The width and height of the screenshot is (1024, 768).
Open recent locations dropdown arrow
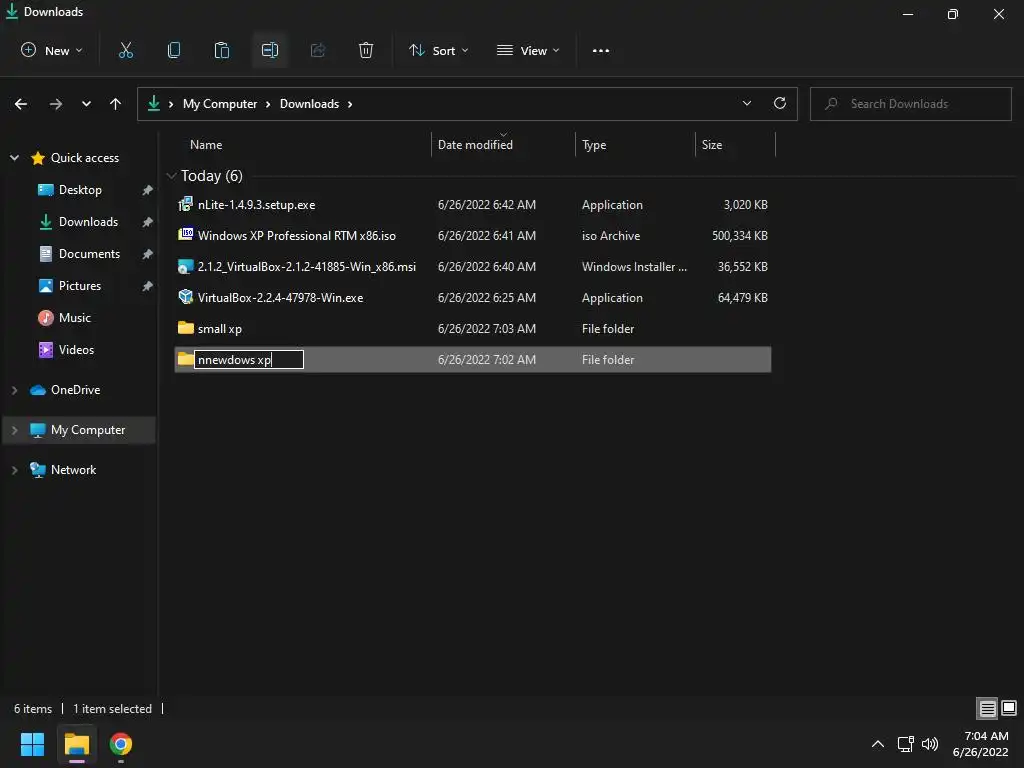[86, 104]
